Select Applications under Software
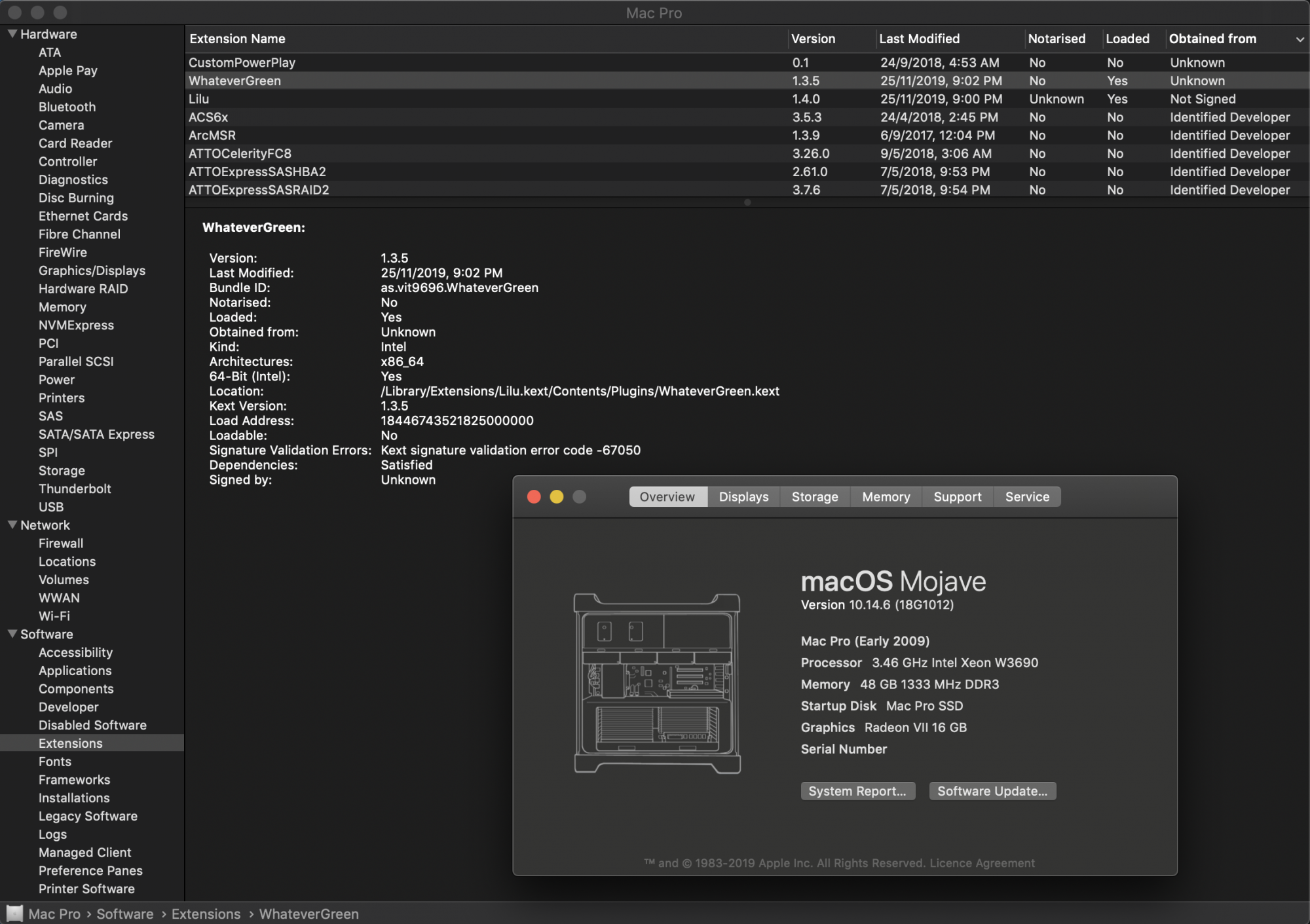The width and height of the screenshot is (1310, 924). (75, 671)
